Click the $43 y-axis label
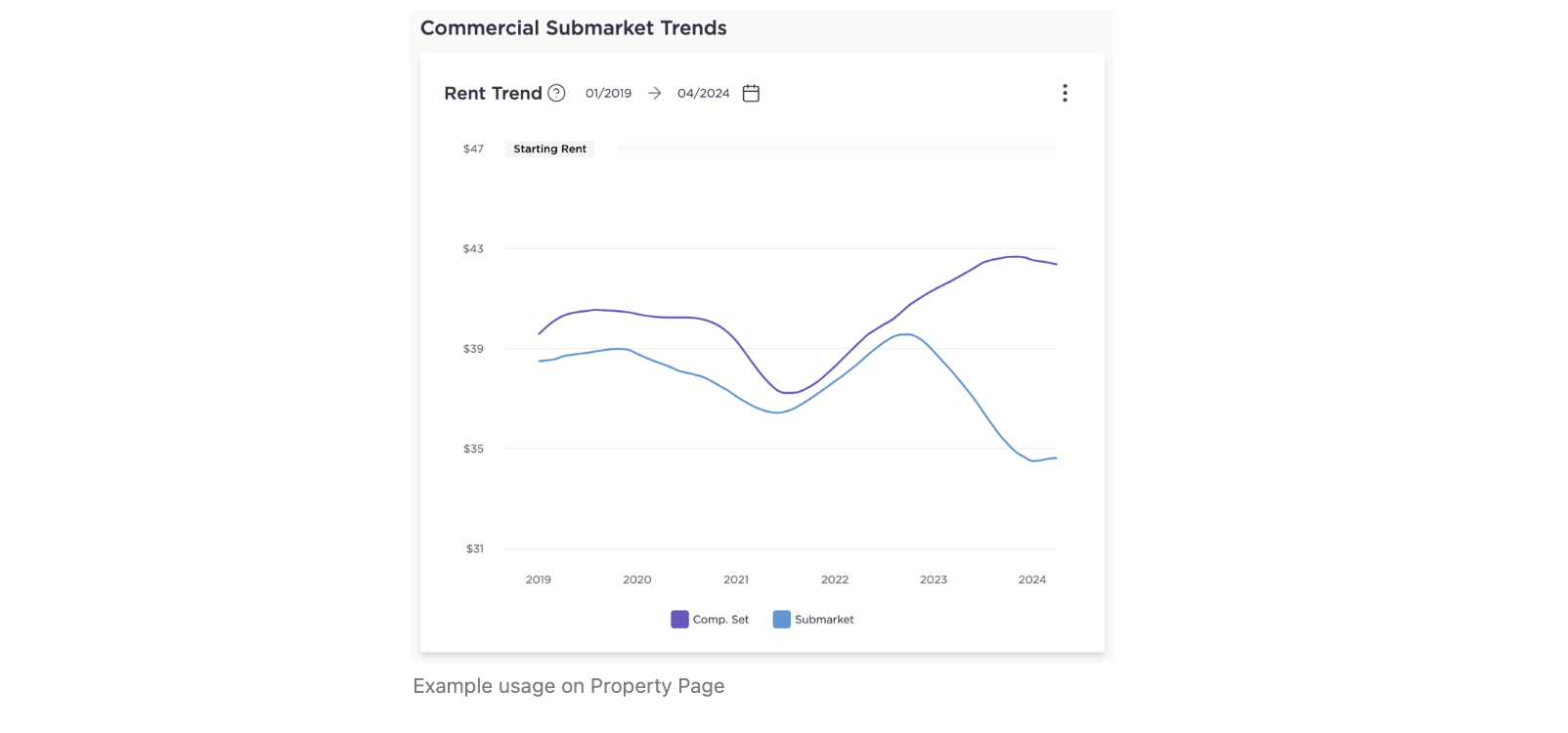The height and width of the screenshot is (733, 1568). tap(473, 248)
